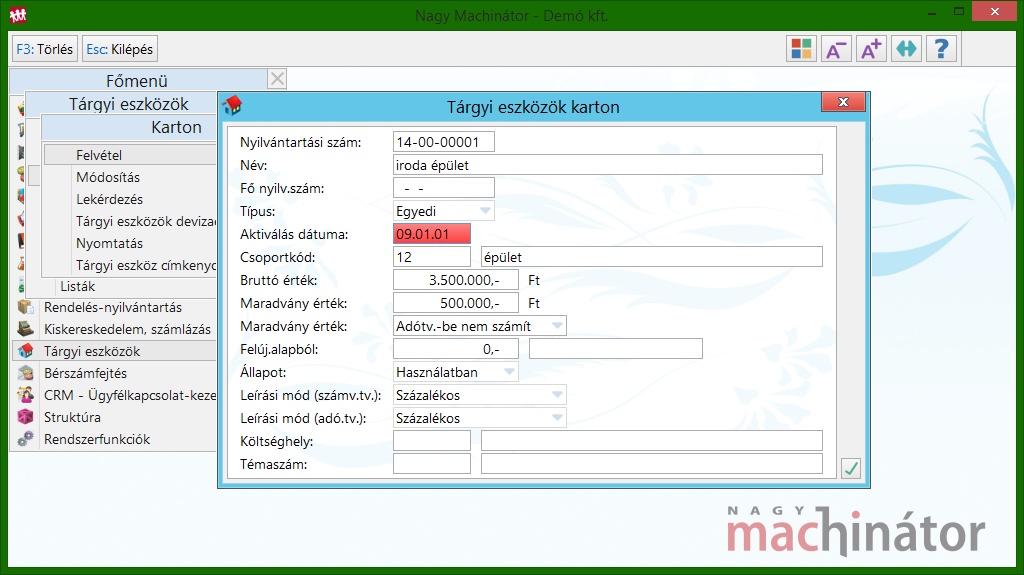Click the Témaszám code field
This screenshot has width=1024, height=575.
(x=432, y=464)
